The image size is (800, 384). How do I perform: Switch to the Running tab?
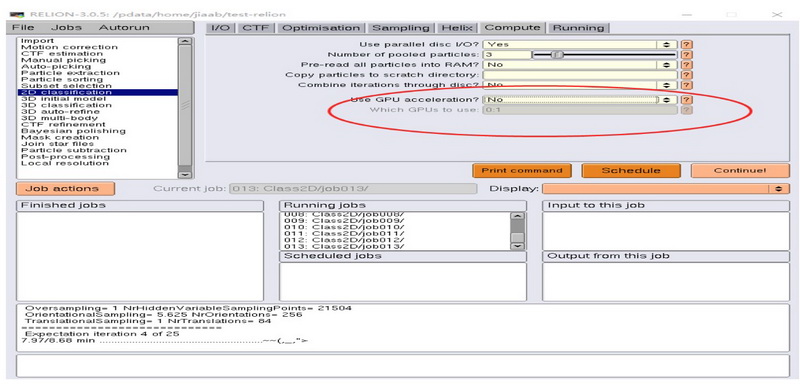579,28
